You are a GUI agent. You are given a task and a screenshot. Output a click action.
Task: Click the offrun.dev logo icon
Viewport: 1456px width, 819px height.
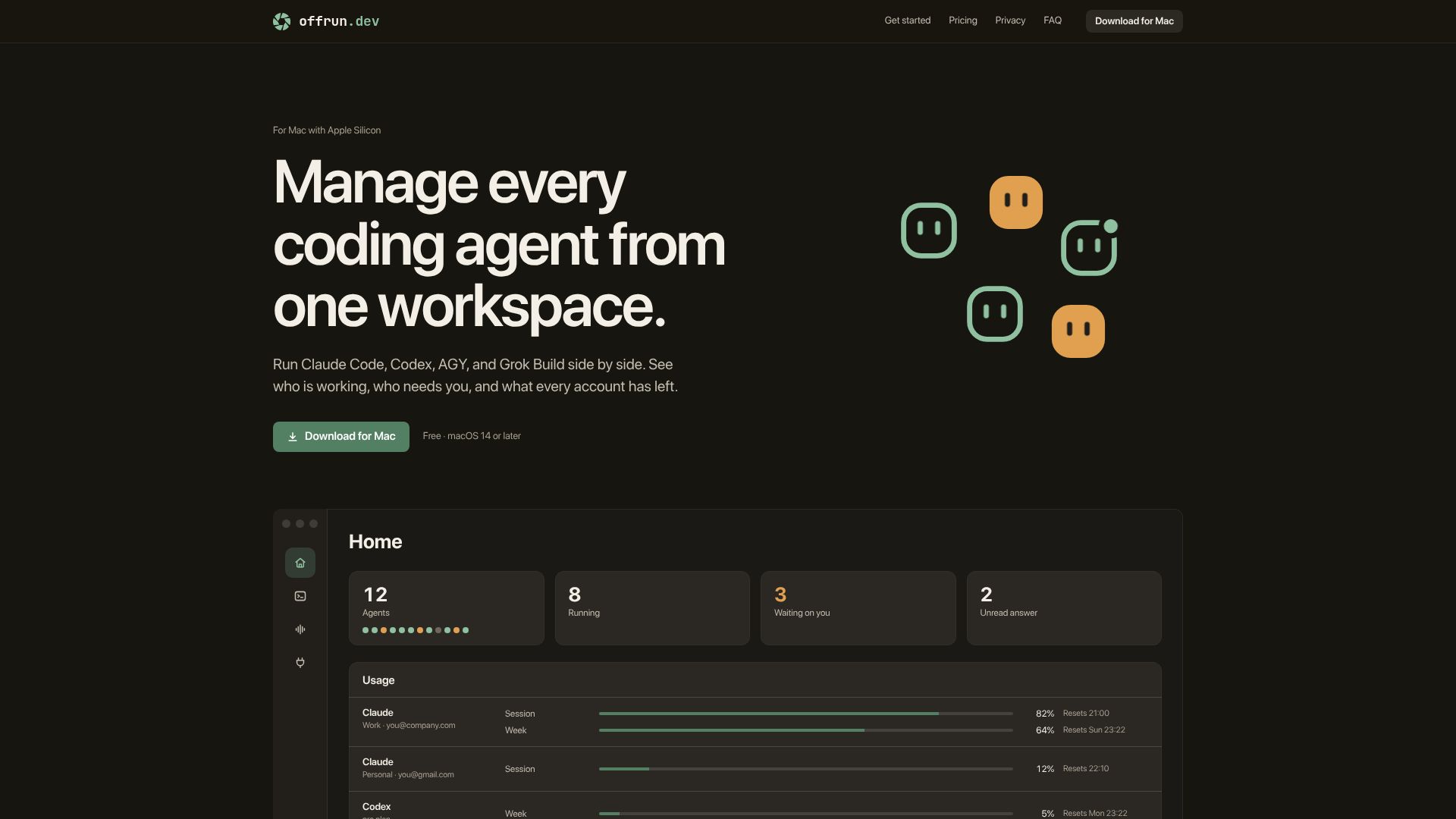click(281, 21)
